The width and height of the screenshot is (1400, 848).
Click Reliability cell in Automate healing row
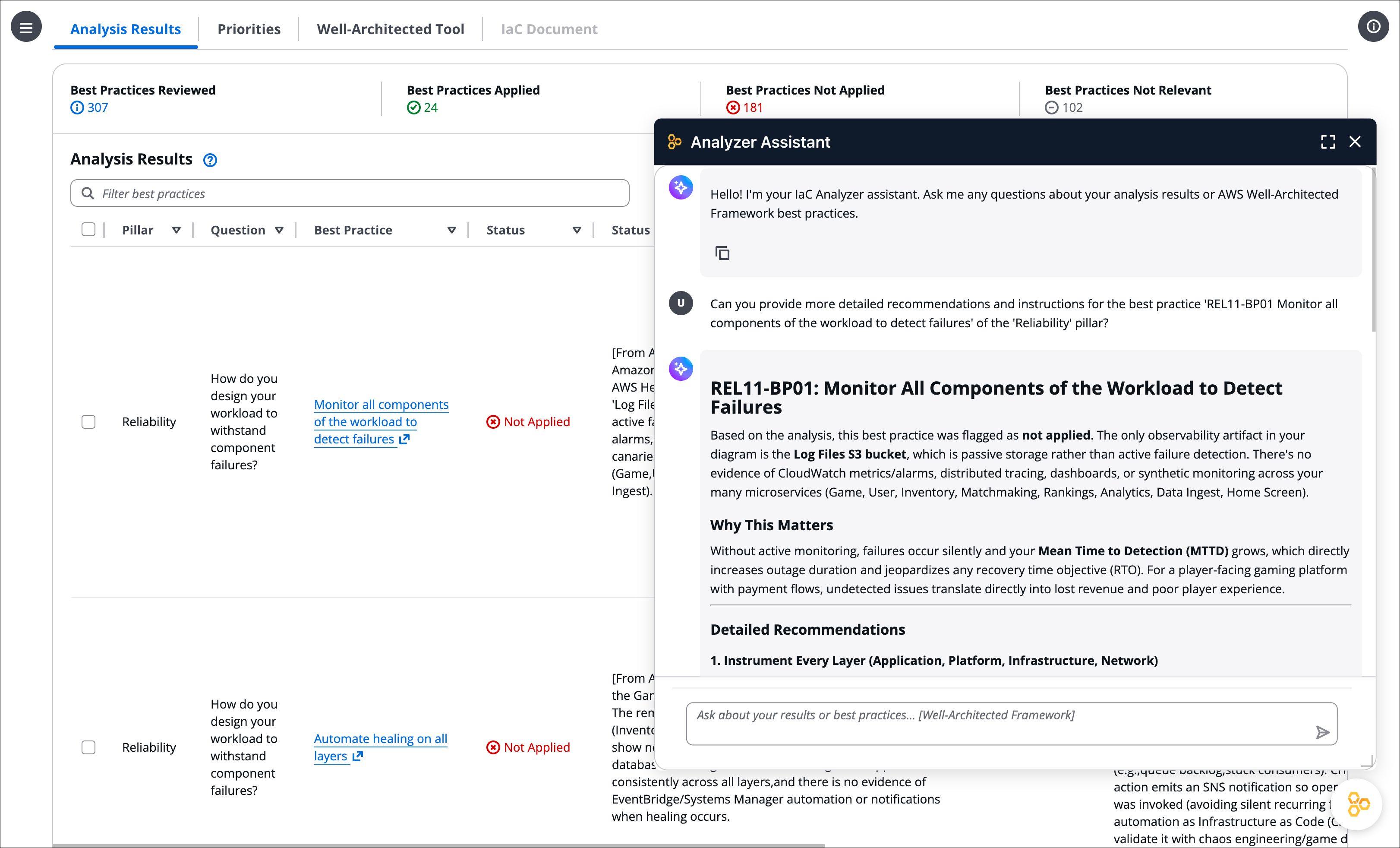[x=149, y=747]
